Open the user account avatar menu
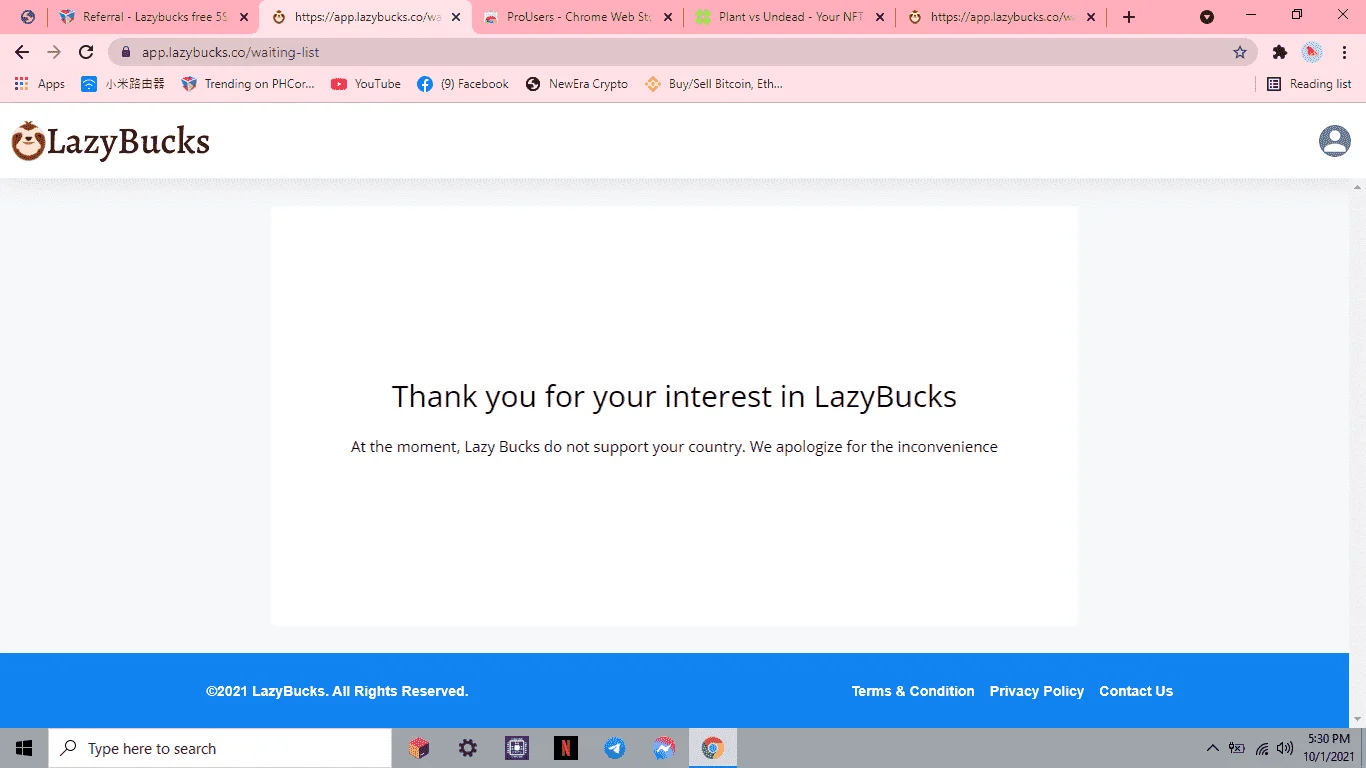The height and width of the screenshot is (768, 1366). point(1335,141)
